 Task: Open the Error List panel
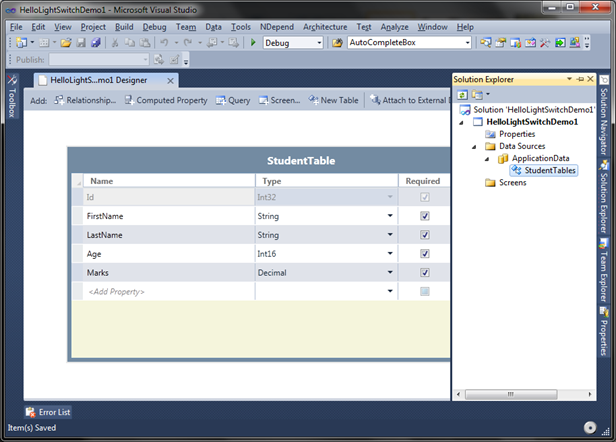tap(48, 412)
